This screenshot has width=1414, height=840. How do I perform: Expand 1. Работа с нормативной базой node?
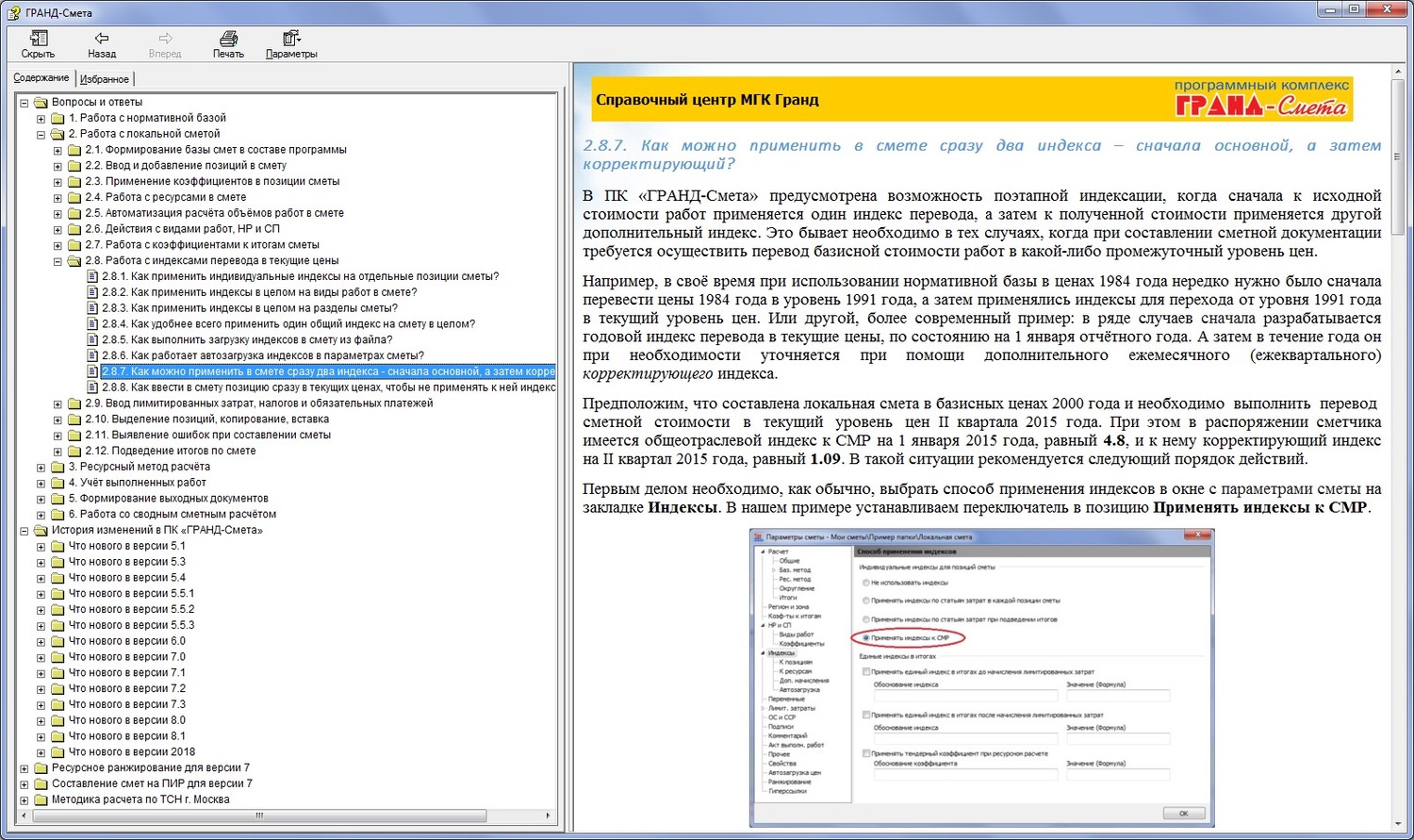pos(41,119)
